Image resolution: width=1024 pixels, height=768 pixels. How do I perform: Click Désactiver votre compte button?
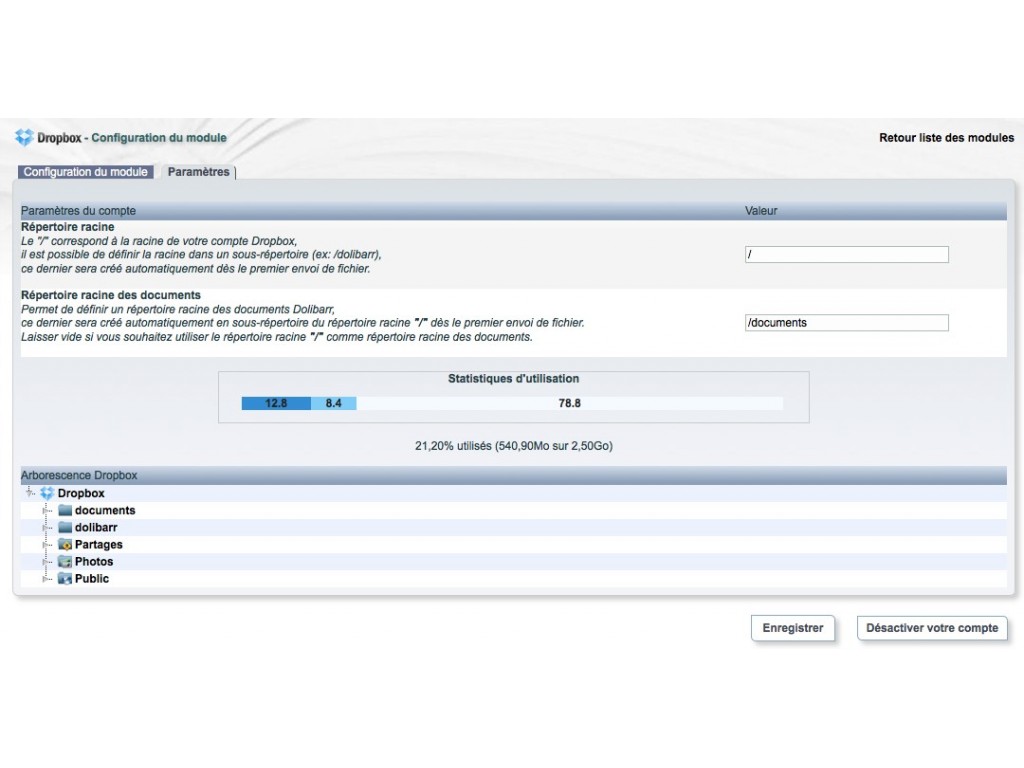click(932, 628)
